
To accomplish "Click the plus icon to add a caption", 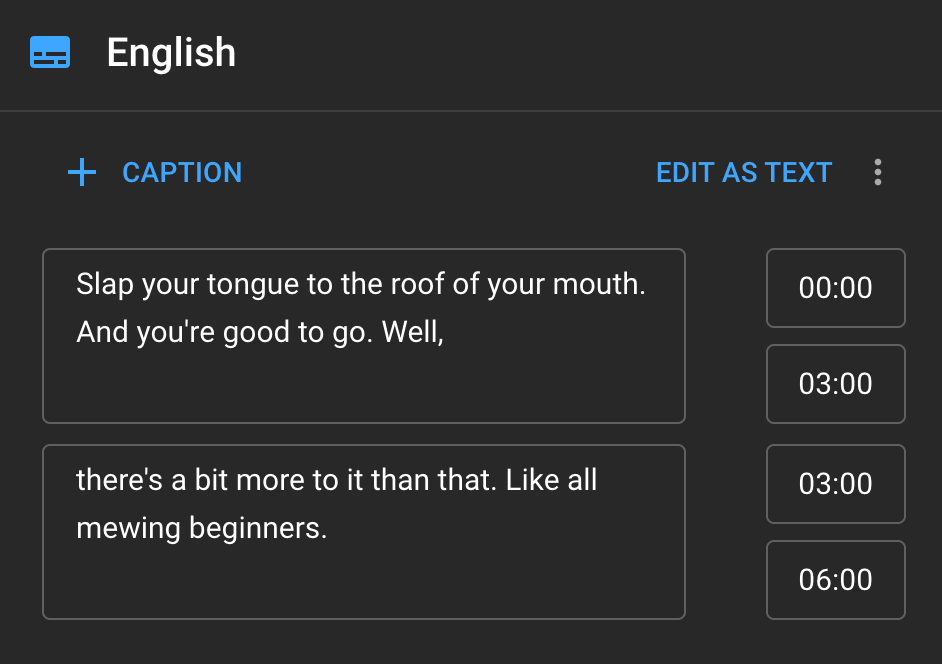I will pyautogui.click(x=81, y=172).
